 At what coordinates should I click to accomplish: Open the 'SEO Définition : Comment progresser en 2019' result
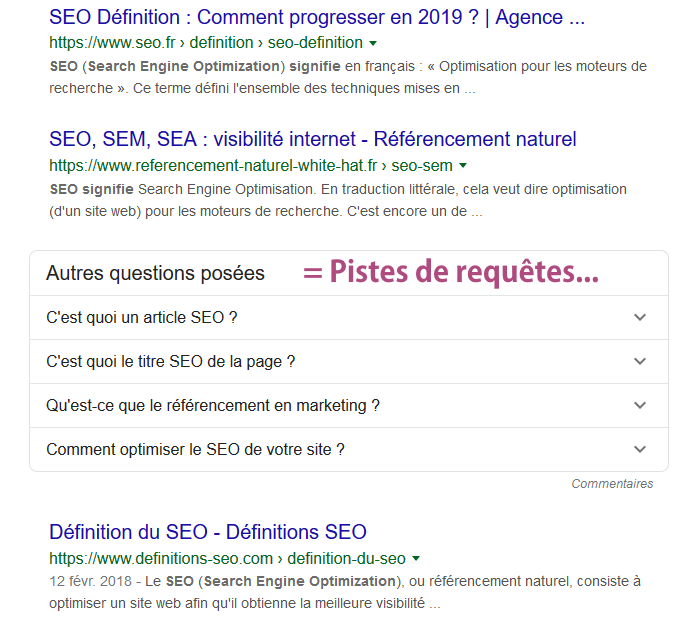317,17
